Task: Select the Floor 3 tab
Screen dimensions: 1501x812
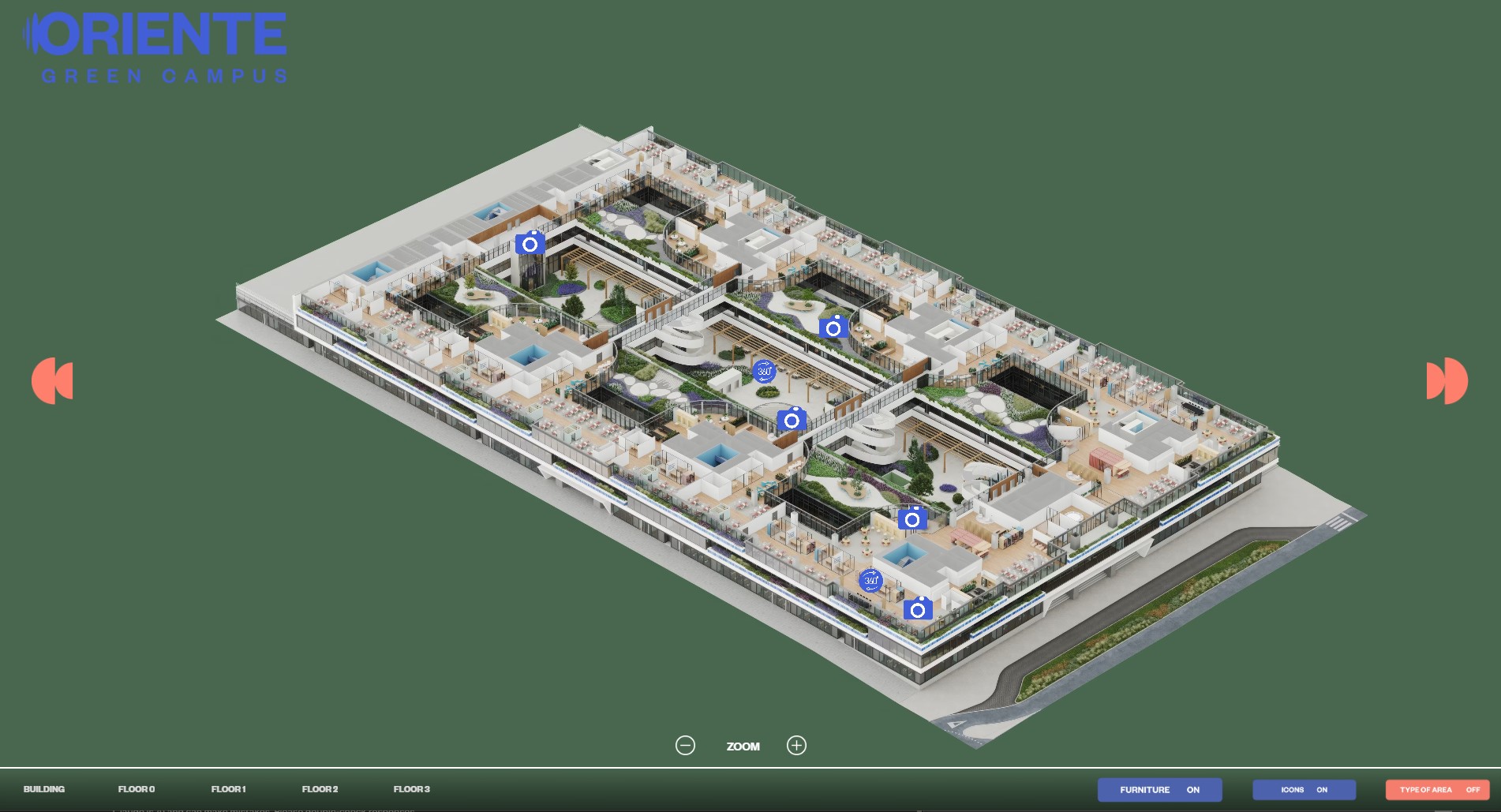Action: pos(412,789)
